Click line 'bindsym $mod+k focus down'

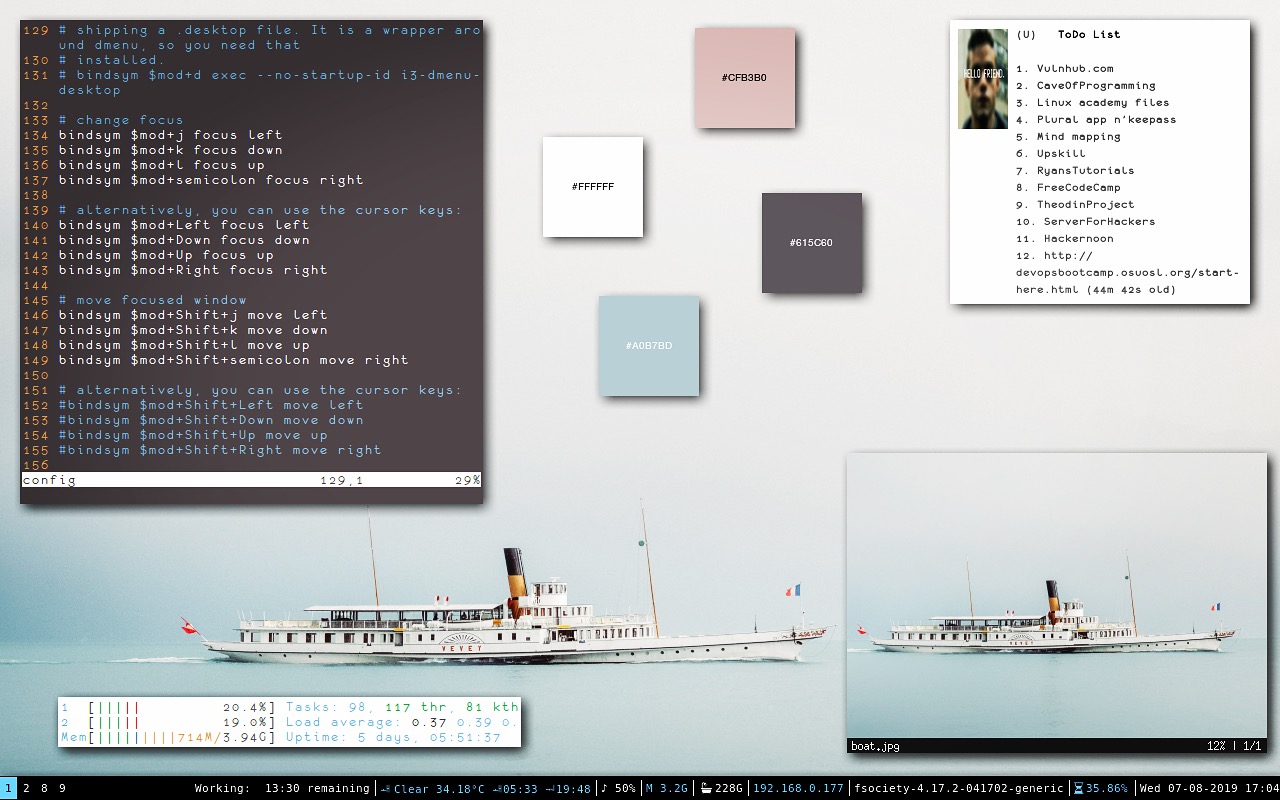click(170, 150)
